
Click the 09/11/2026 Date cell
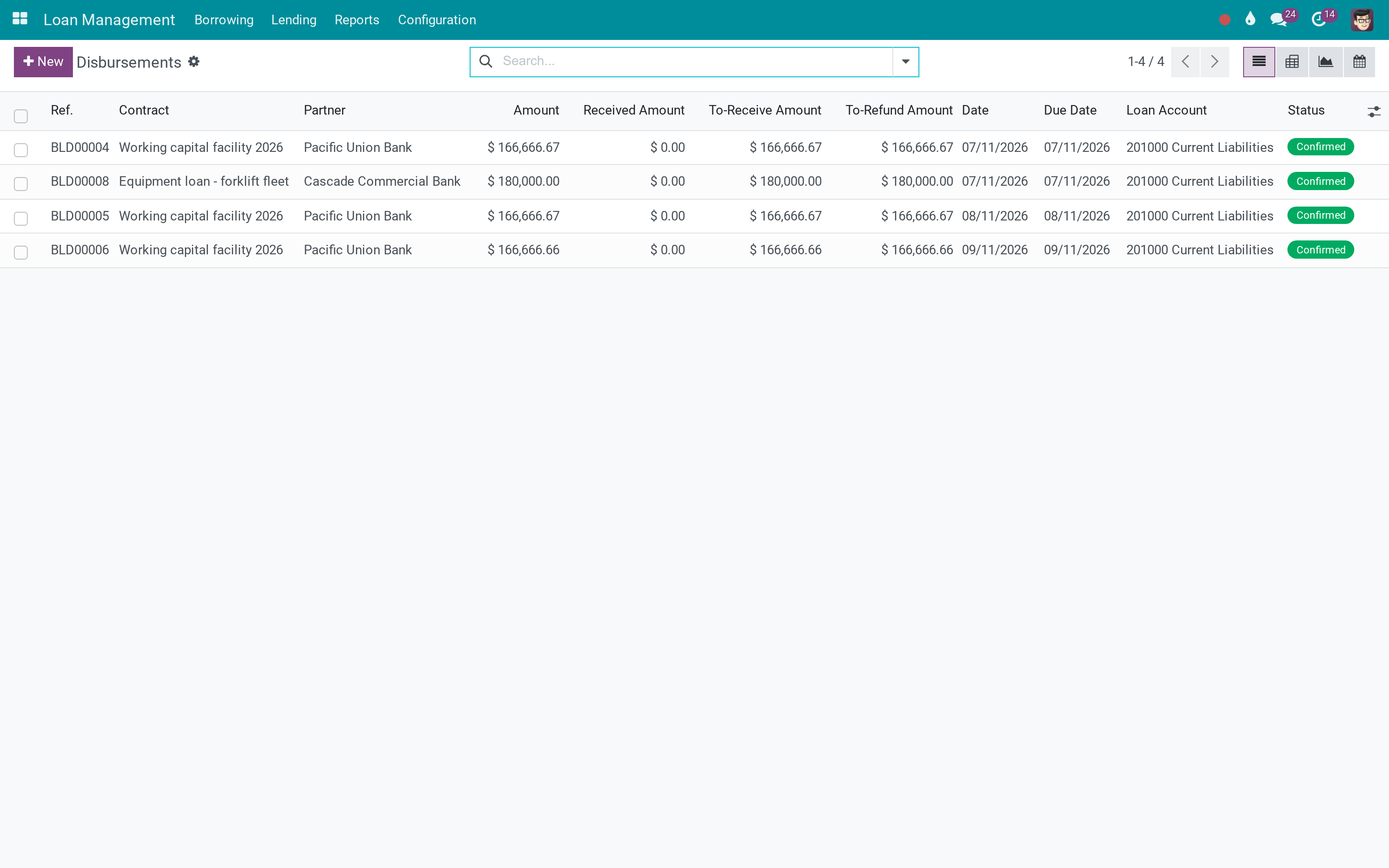tap(995, 250)
